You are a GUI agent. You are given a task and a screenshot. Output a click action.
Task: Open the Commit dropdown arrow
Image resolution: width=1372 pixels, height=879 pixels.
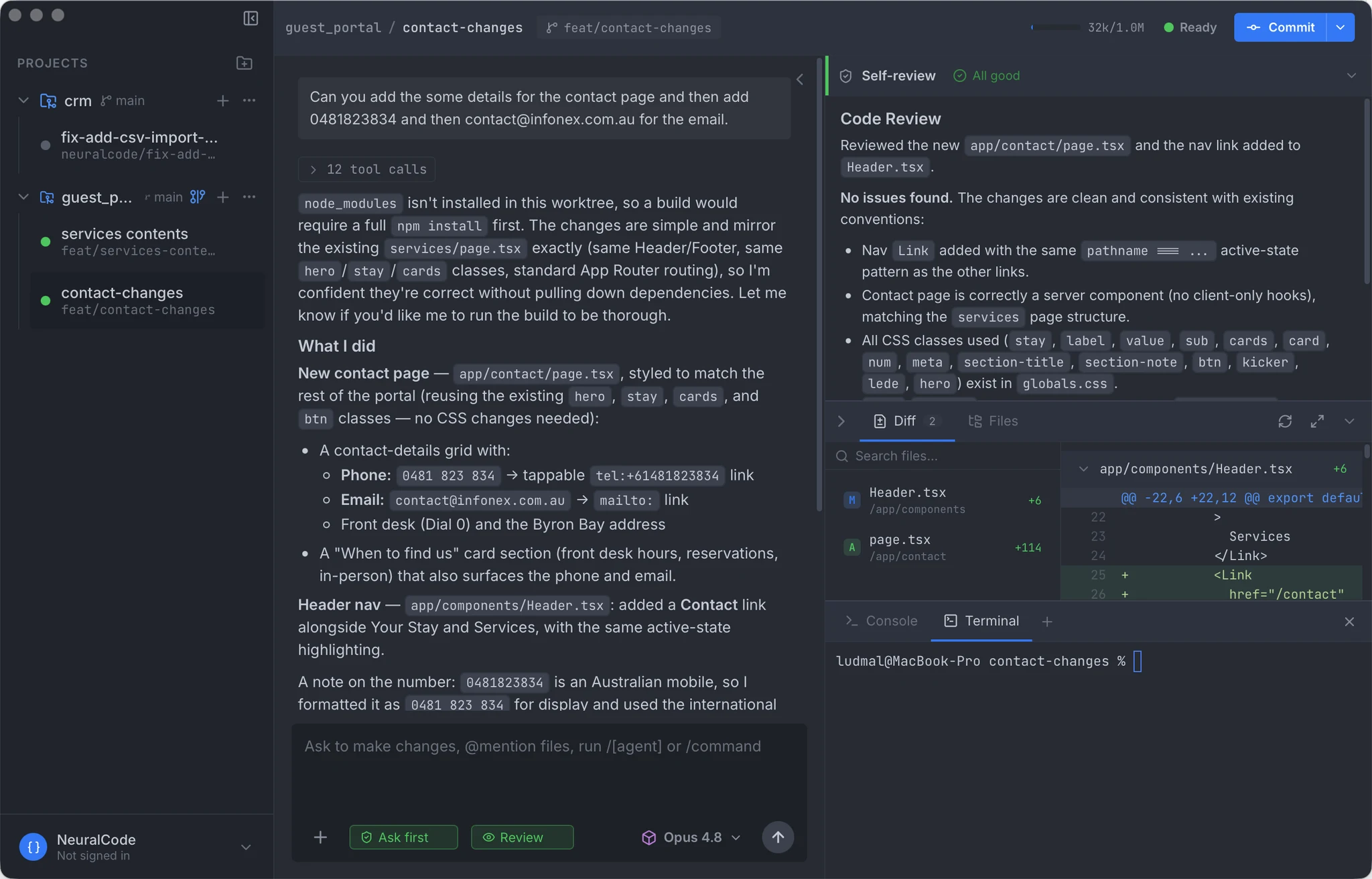[x=1340, y=27]
